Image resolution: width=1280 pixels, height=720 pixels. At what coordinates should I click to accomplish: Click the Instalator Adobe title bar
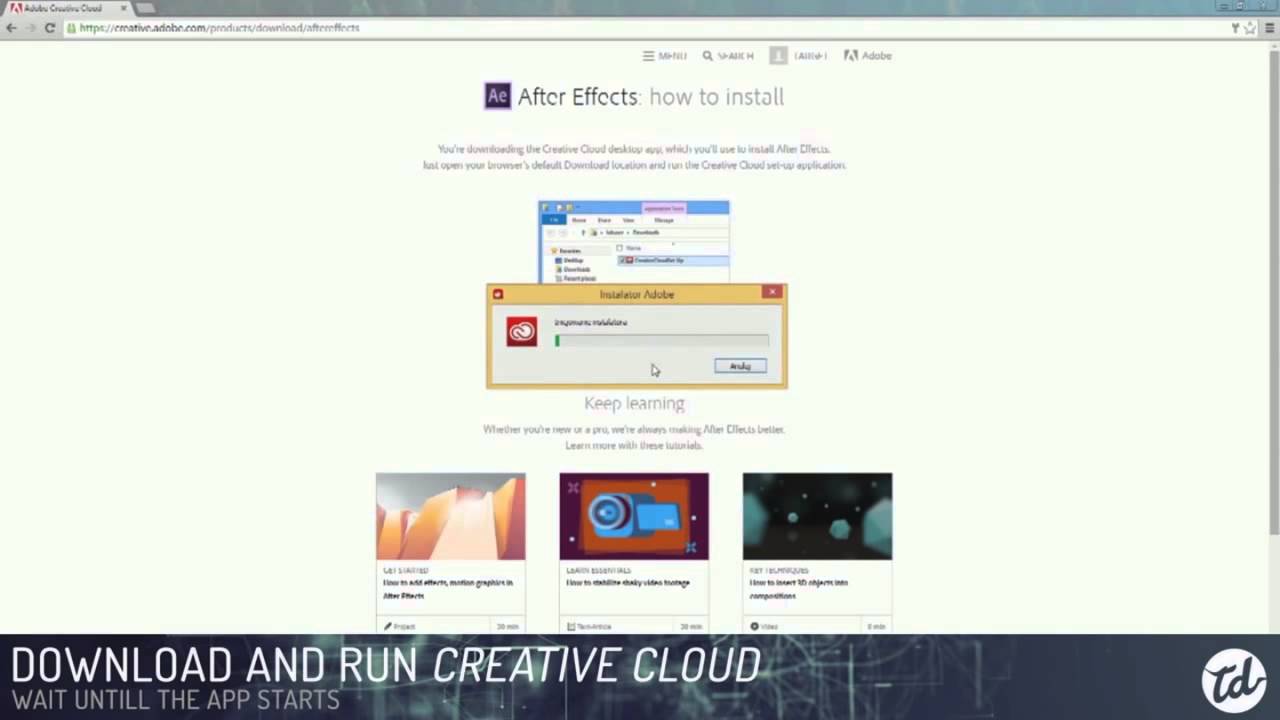pos(636,294)
